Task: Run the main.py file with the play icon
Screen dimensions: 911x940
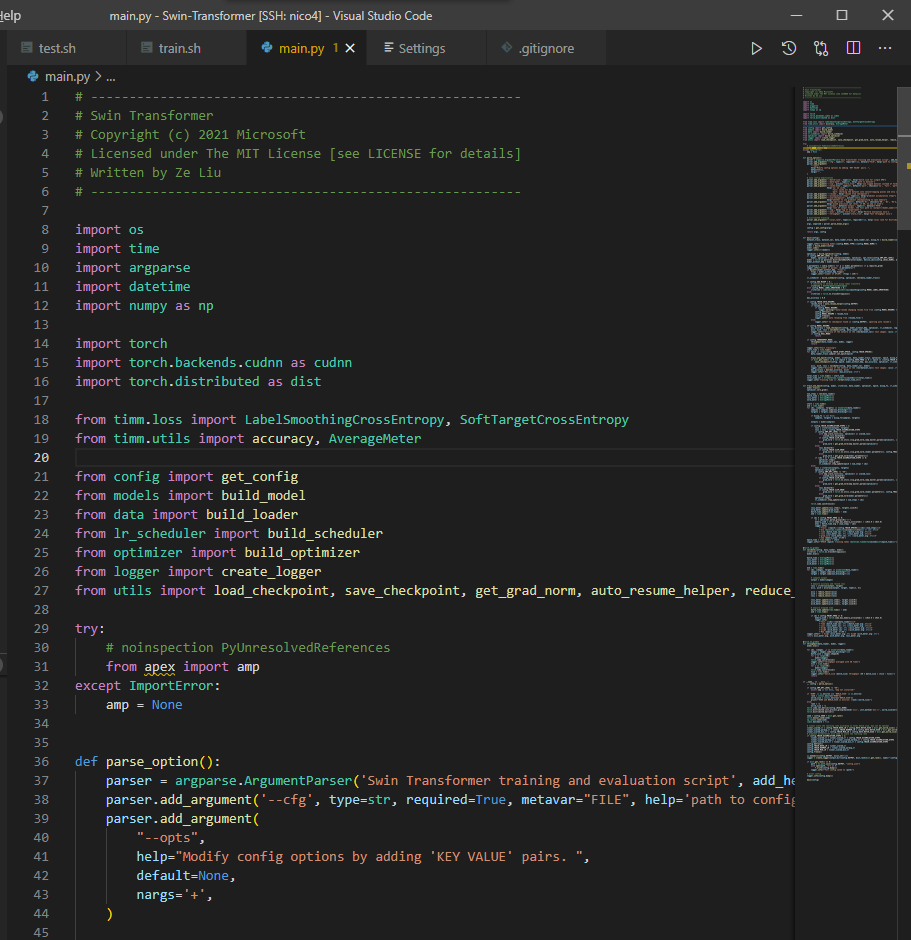Action: [757, 47]
